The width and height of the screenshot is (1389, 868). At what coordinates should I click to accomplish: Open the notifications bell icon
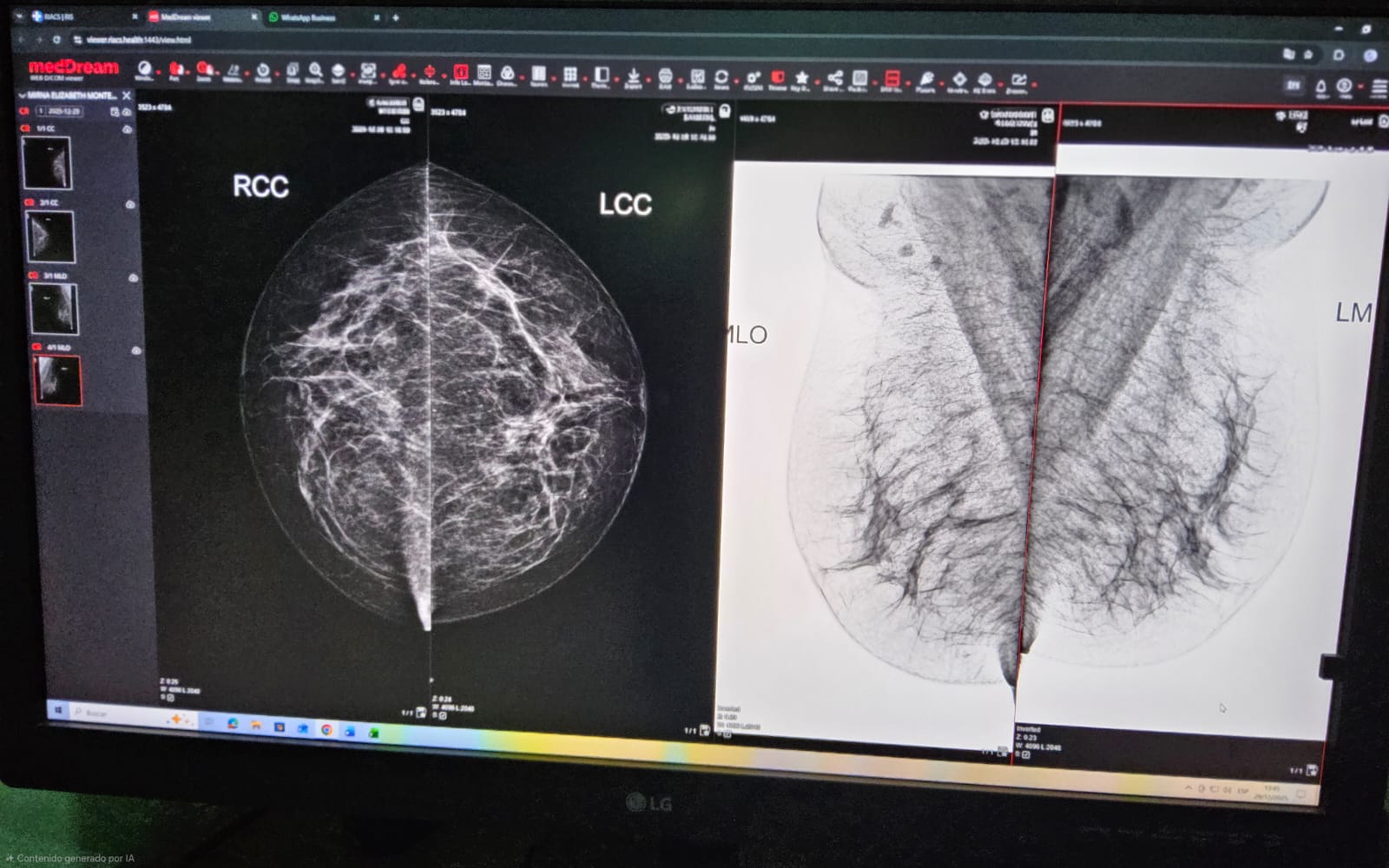(1320, 86)
